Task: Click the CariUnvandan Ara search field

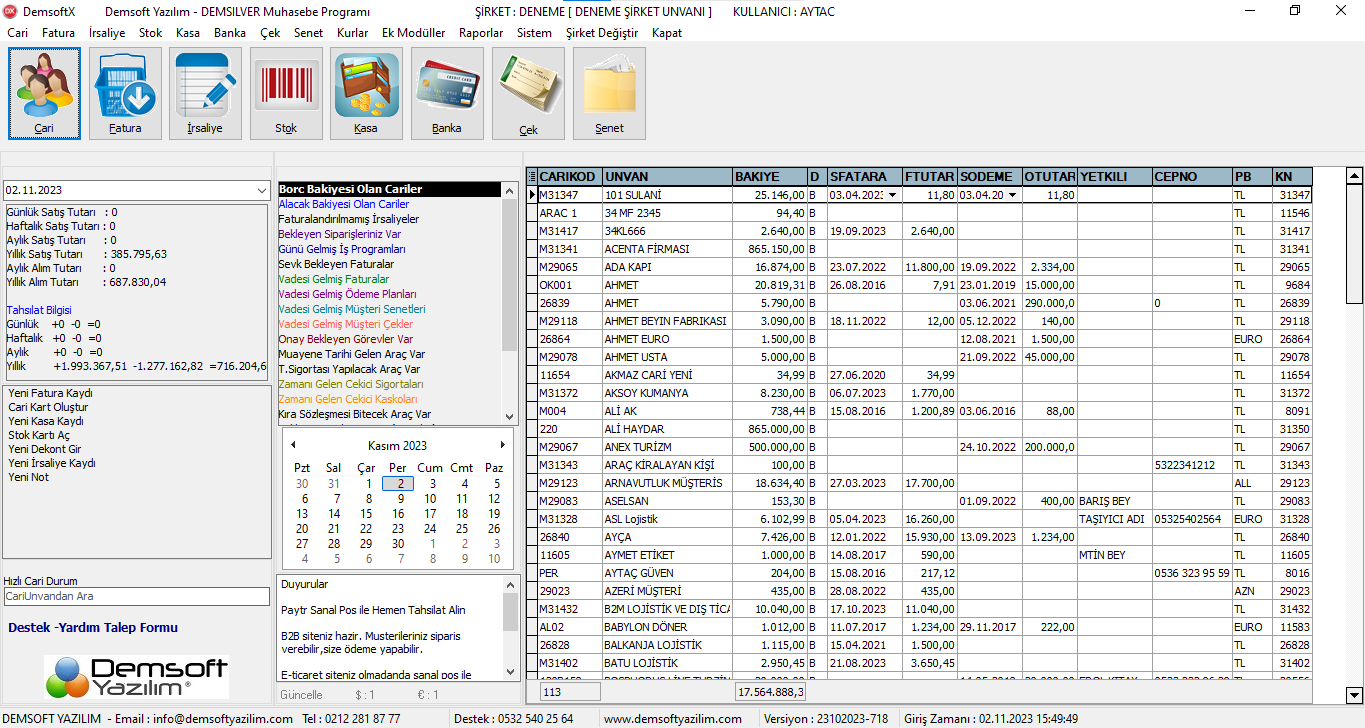Action: 136,596
